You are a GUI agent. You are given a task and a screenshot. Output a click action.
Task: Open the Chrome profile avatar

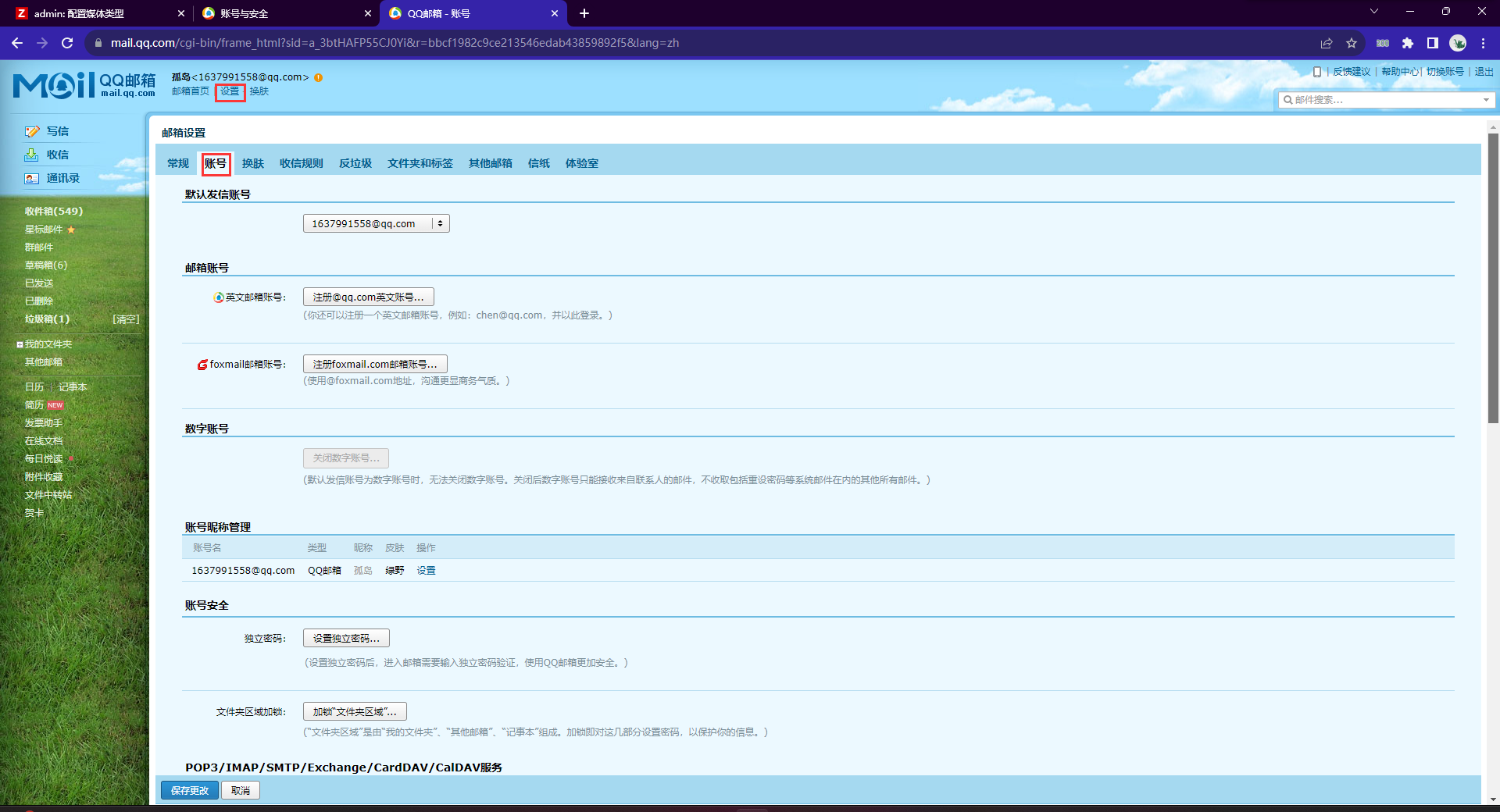[1458, 43]
